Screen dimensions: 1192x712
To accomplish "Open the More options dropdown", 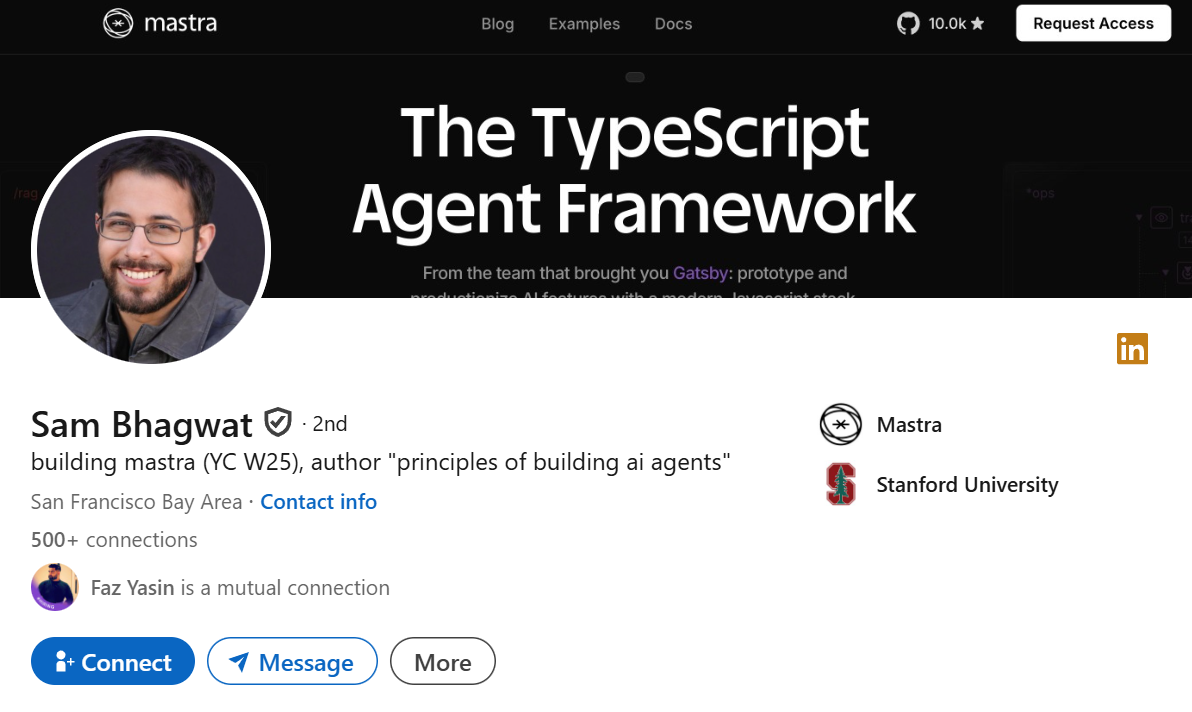I will click(442, 662).
